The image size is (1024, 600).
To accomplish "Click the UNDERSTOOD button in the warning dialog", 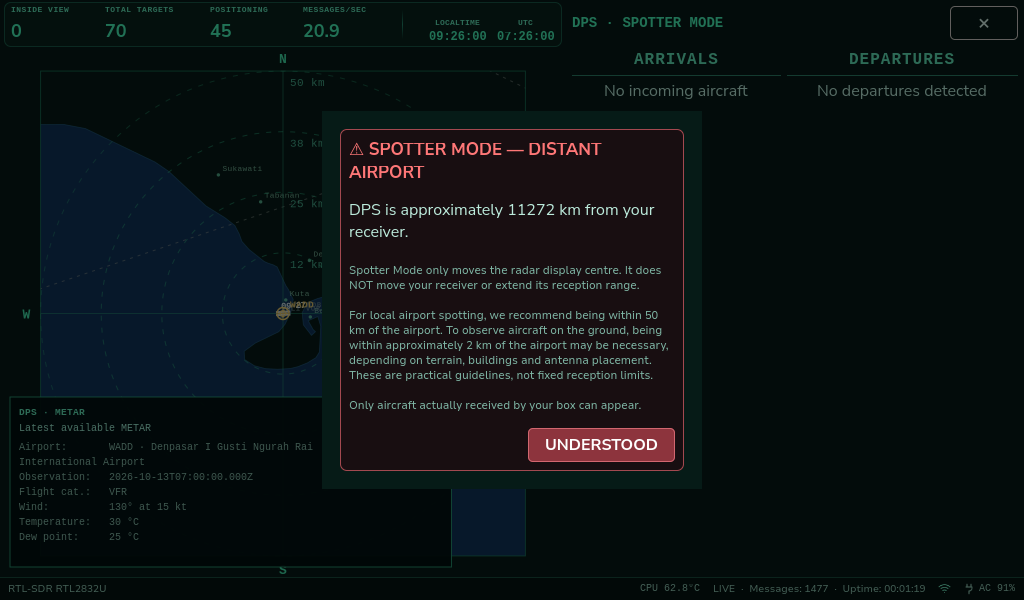I will pos(601,445).
